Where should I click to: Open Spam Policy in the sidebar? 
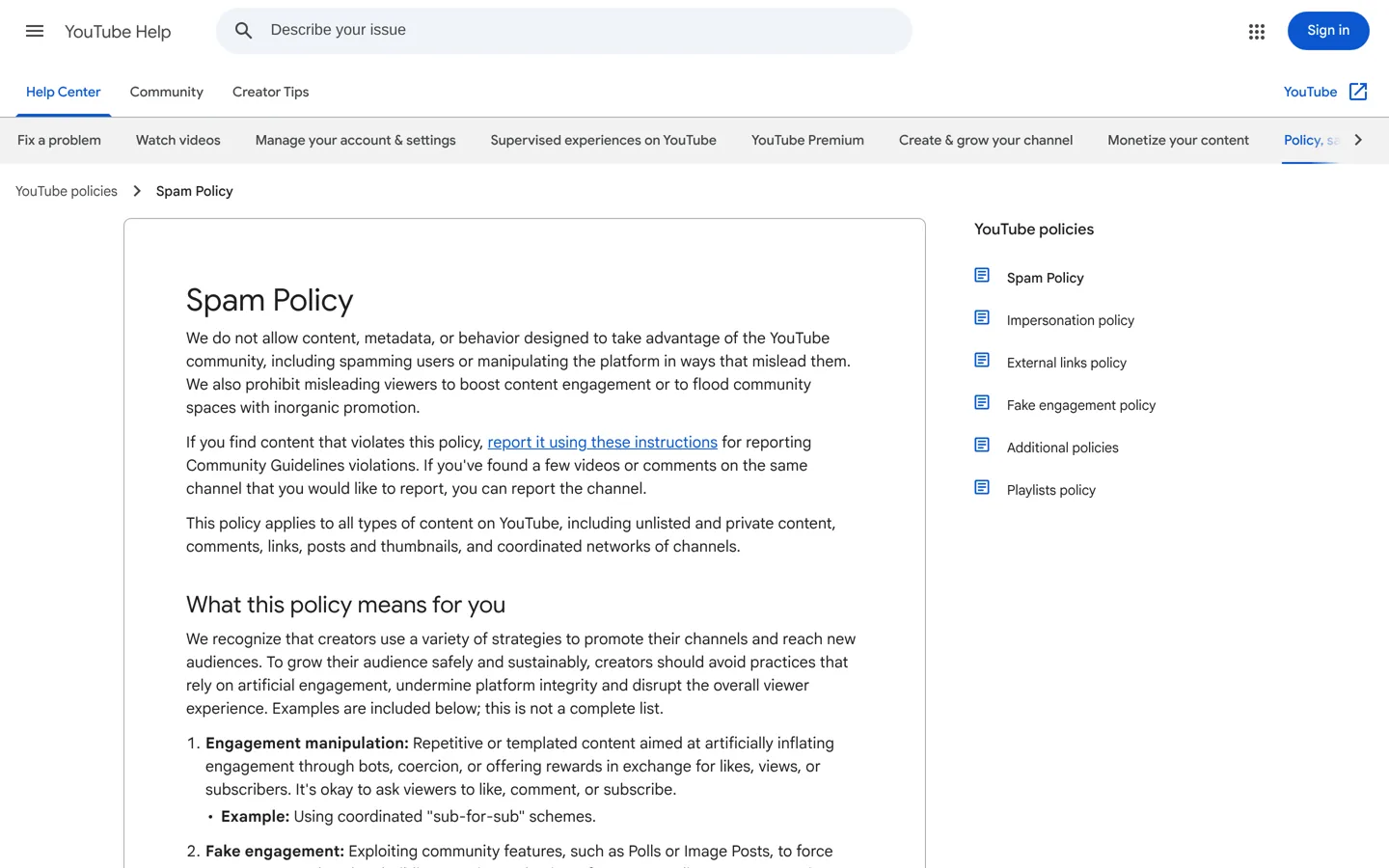coord(1046,278)
